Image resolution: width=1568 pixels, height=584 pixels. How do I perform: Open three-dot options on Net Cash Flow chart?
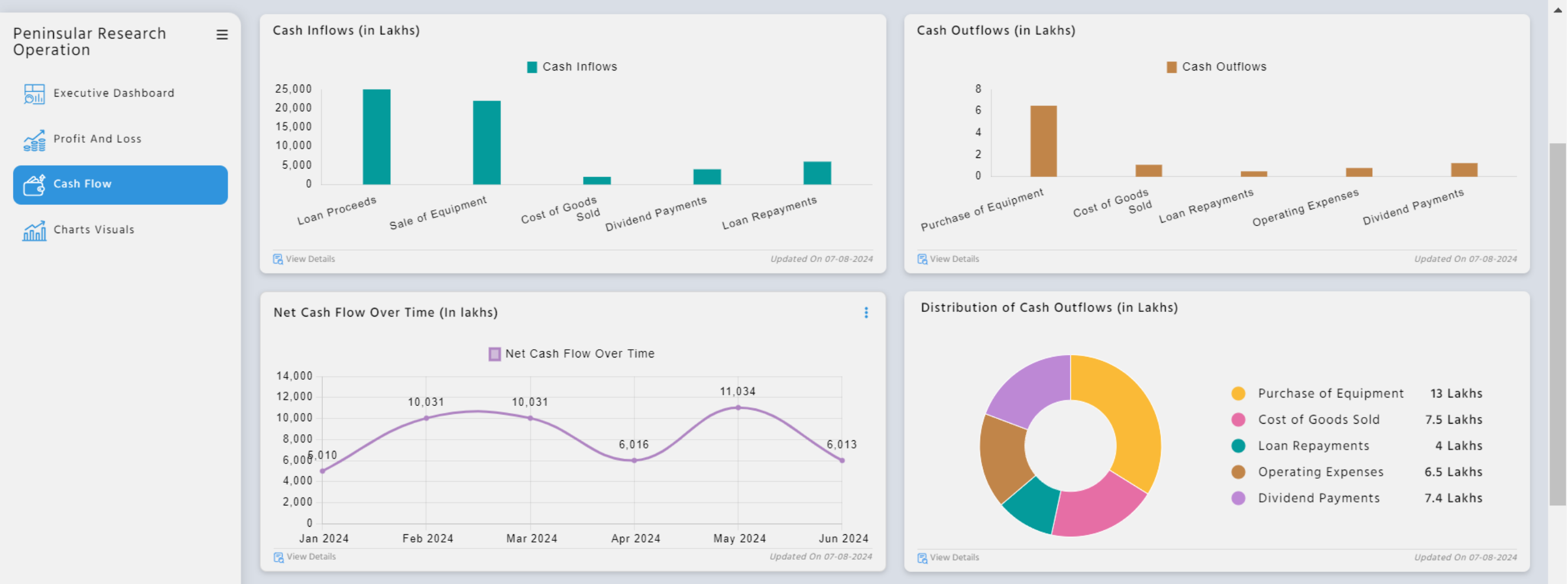click(866, 313)
